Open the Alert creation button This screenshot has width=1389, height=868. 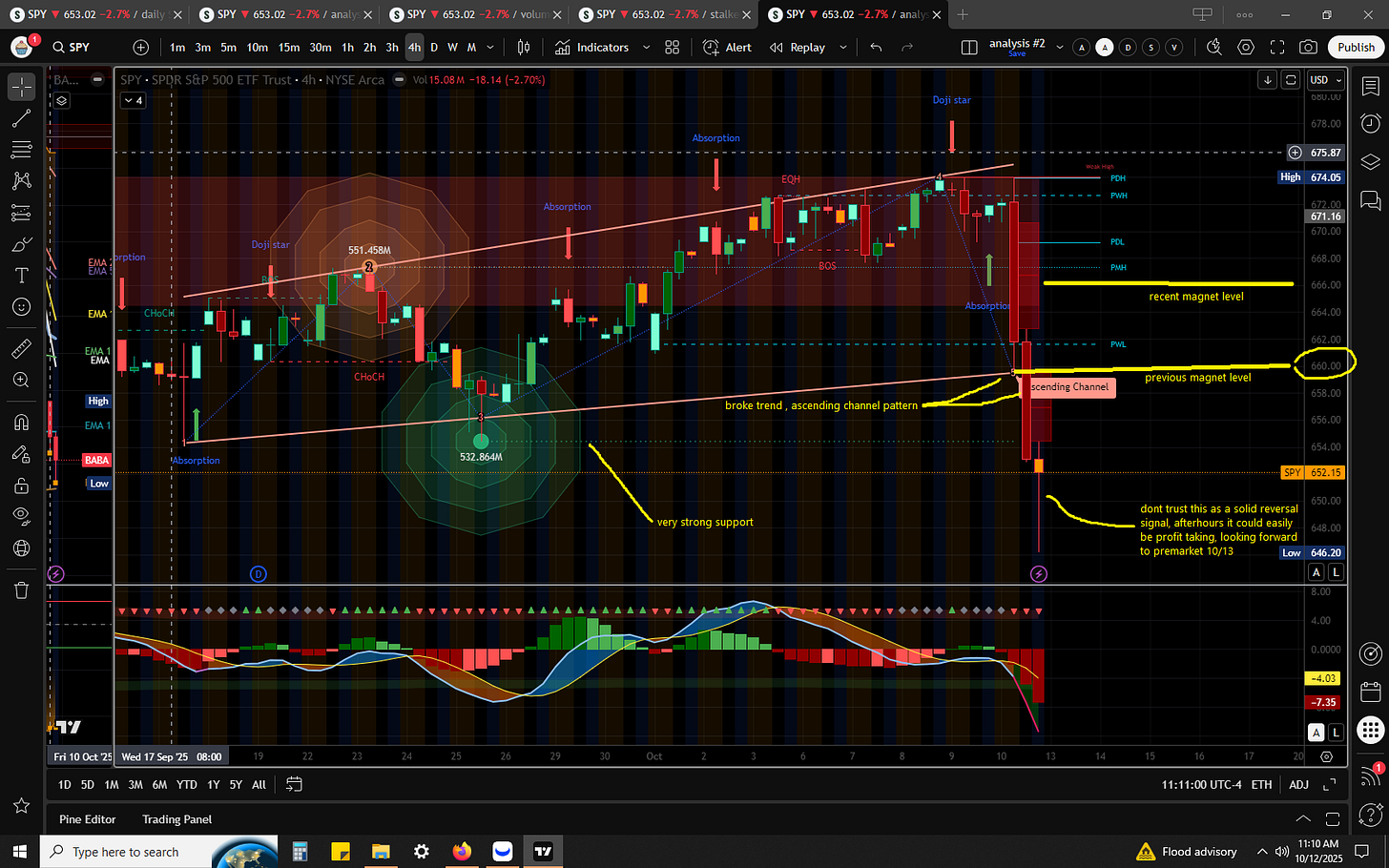[727, 47]
